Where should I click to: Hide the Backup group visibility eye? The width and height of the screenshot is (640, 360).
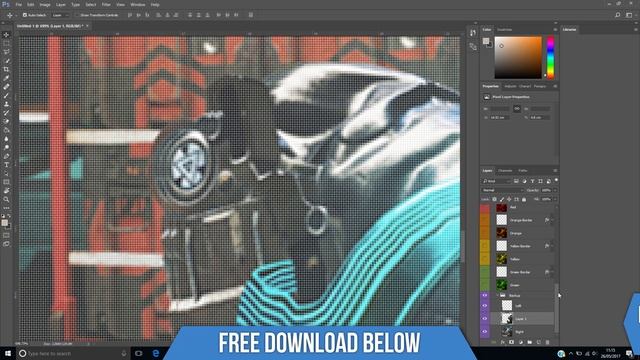pyautogui.click(x=484, y=295)
